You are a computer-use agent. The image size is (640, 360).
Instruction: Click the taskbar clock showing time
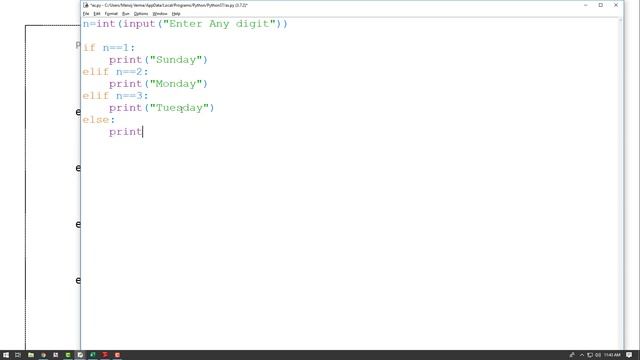[x=612, y=355]
